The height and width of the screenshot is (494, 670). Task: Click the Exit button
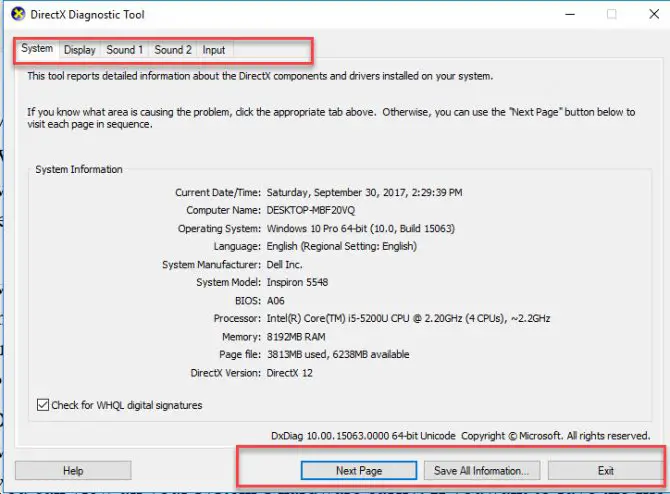pyautogui.click(x=605, y=470)
